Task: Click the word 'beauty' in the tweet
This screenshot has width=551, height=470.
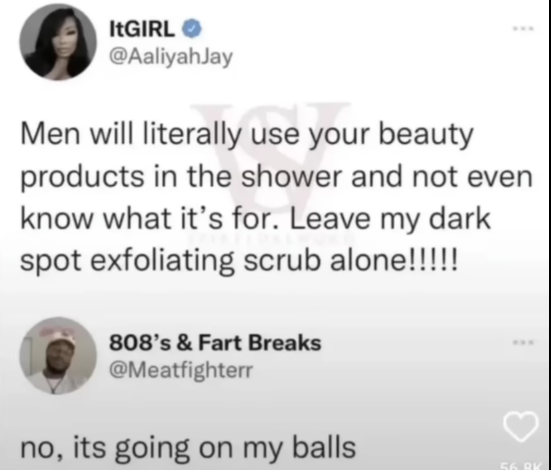Action: pyautogui.click(x=426, y=136)
